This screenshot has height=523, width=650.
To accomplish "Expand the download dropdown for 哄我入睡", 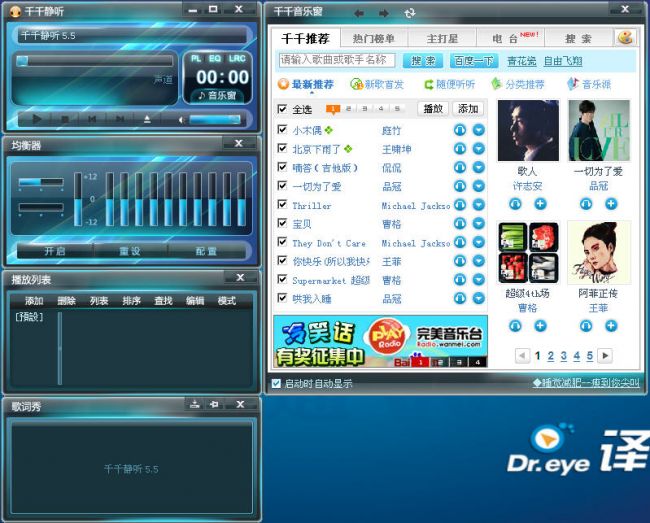I will pos(478,299).
